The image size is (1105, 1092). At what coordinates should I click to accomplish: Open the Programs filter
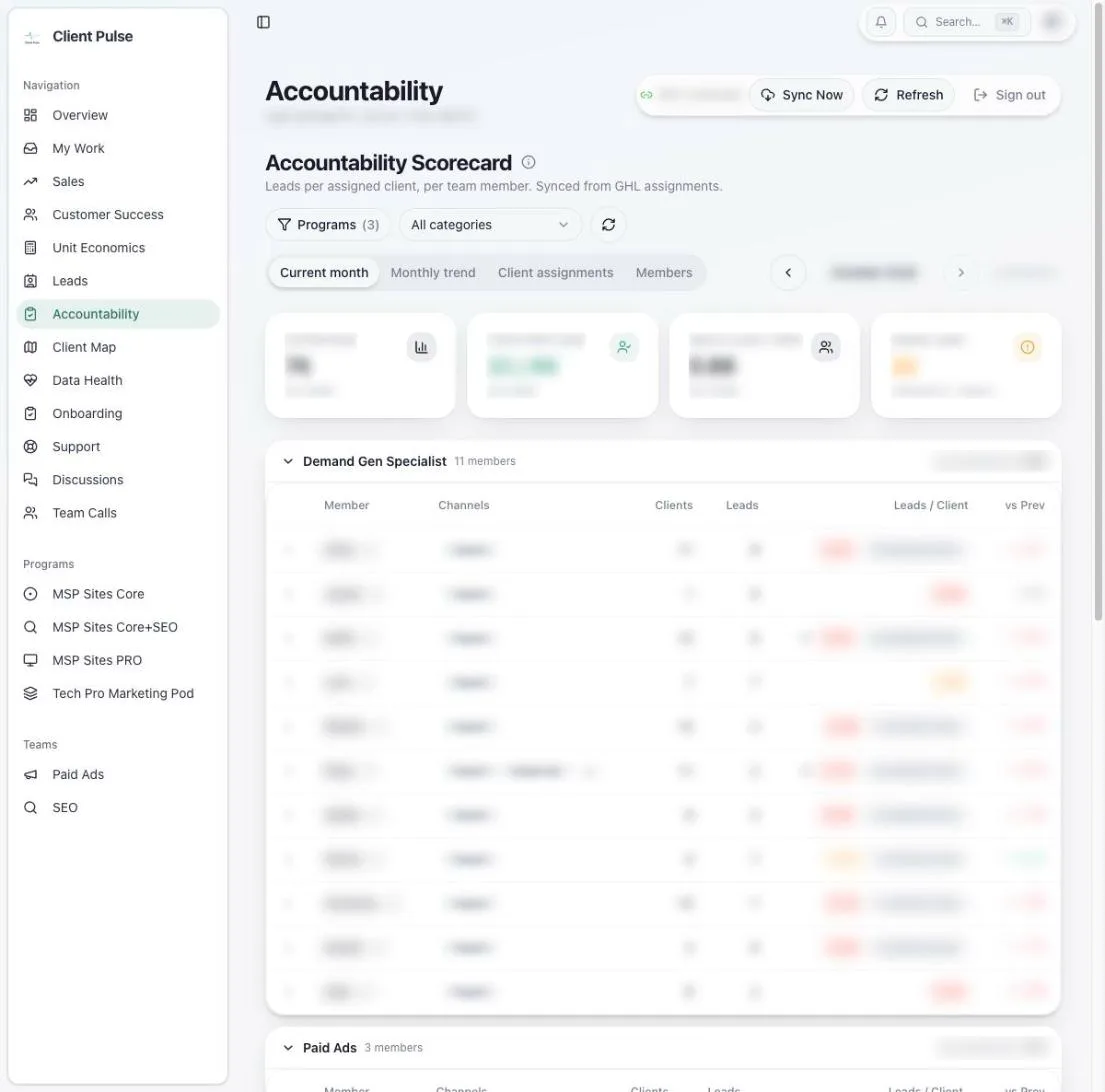pyautogui.click(x=328, y=225)
